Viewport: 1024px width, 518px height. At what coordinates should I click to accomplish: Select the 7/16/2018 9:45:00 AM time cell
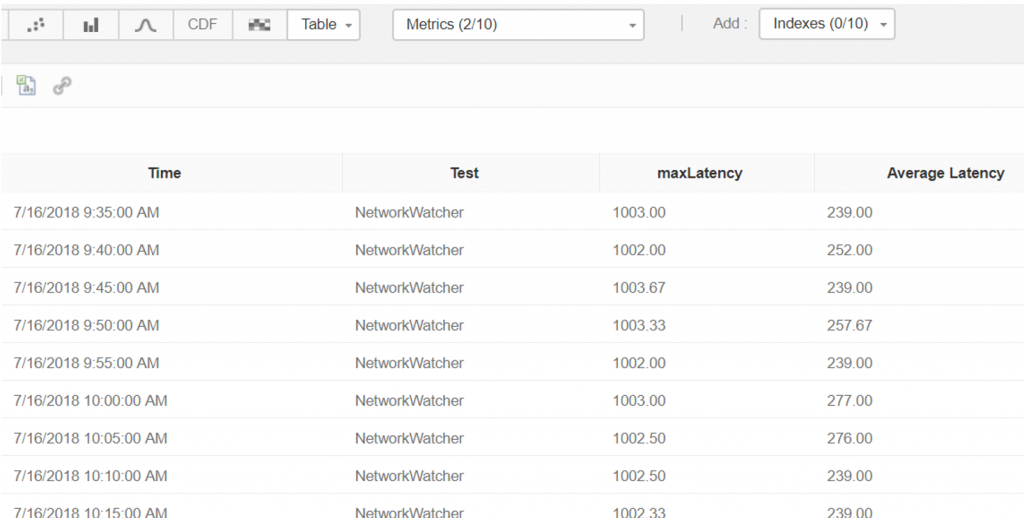pos(86,287)
